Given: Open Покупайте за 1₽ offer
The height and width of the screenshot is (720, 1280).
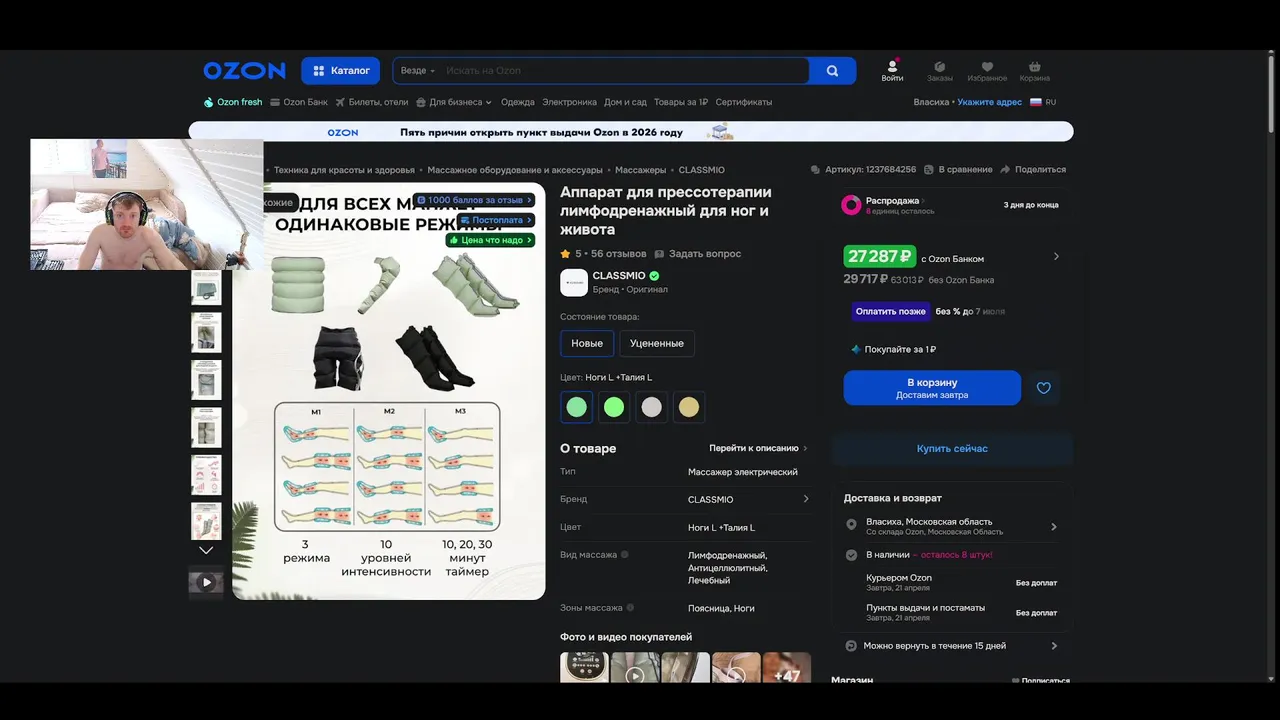Looking at the screenshot, I should tap(893, 349).
